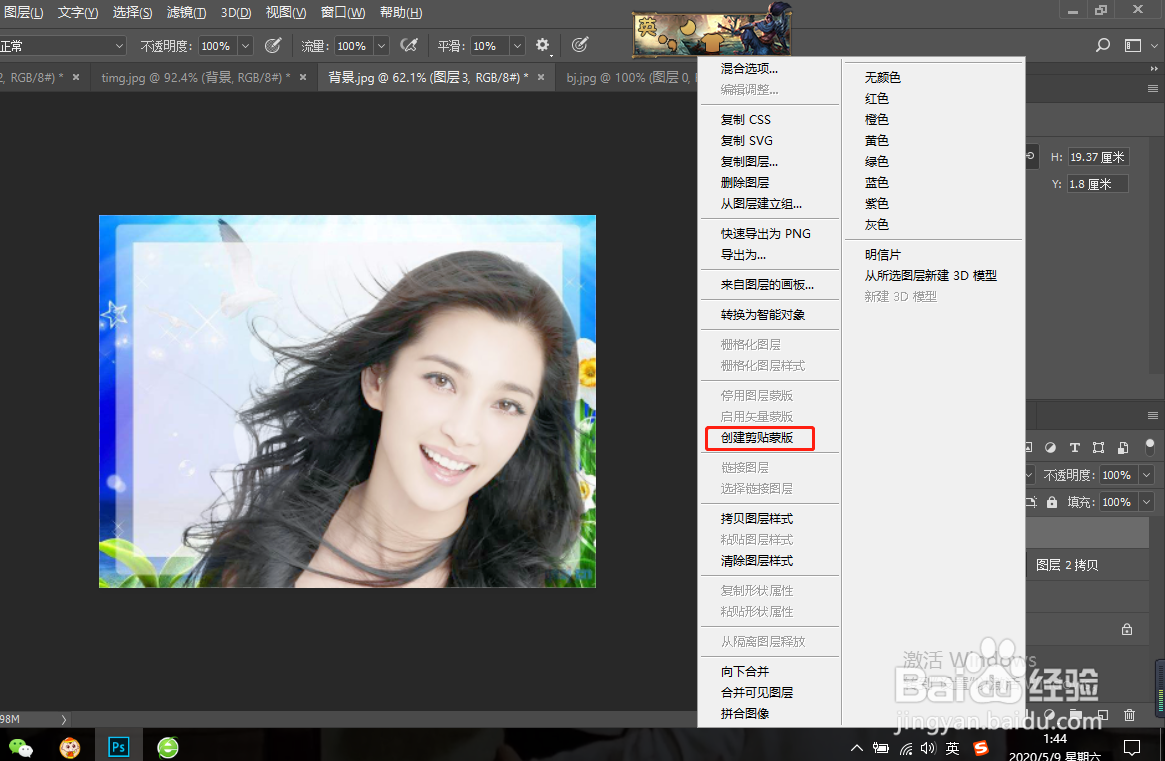Create new group folder icon
The width and height of the screenshot is (1165, 761).
(1076, 715)
